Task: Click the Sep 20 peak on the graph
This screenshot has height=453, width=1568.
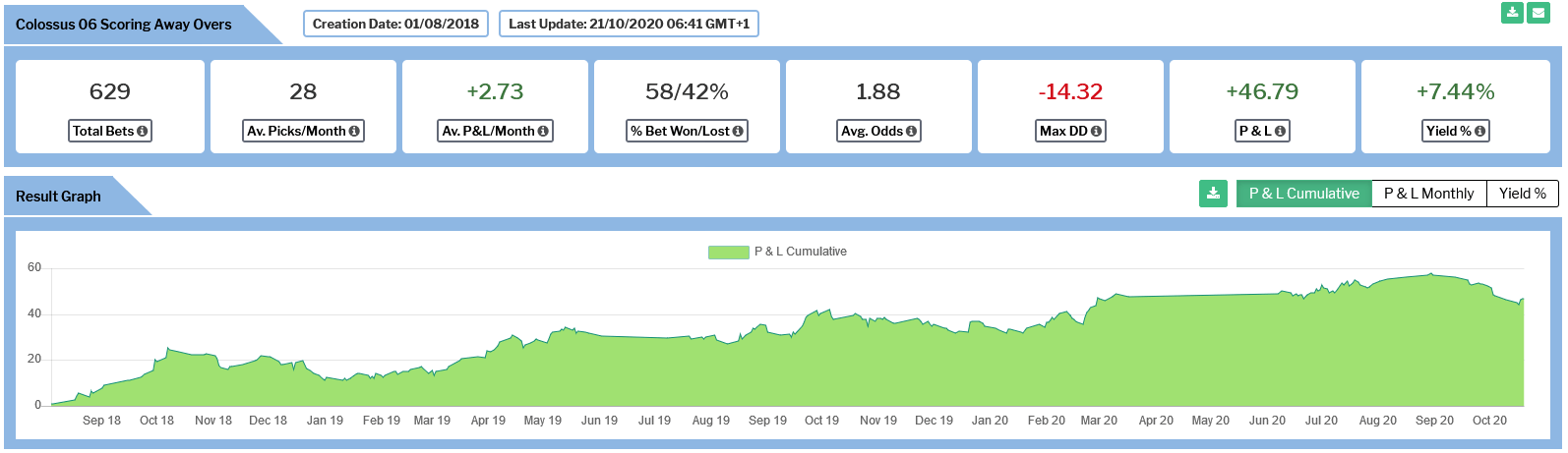Action: click(1431, 274)
